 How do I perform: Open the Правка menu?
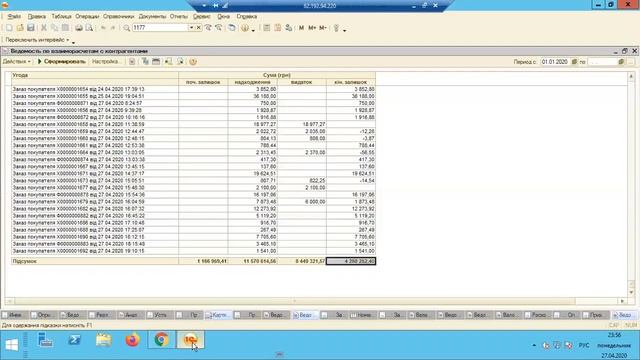click(x=37, y=16)
